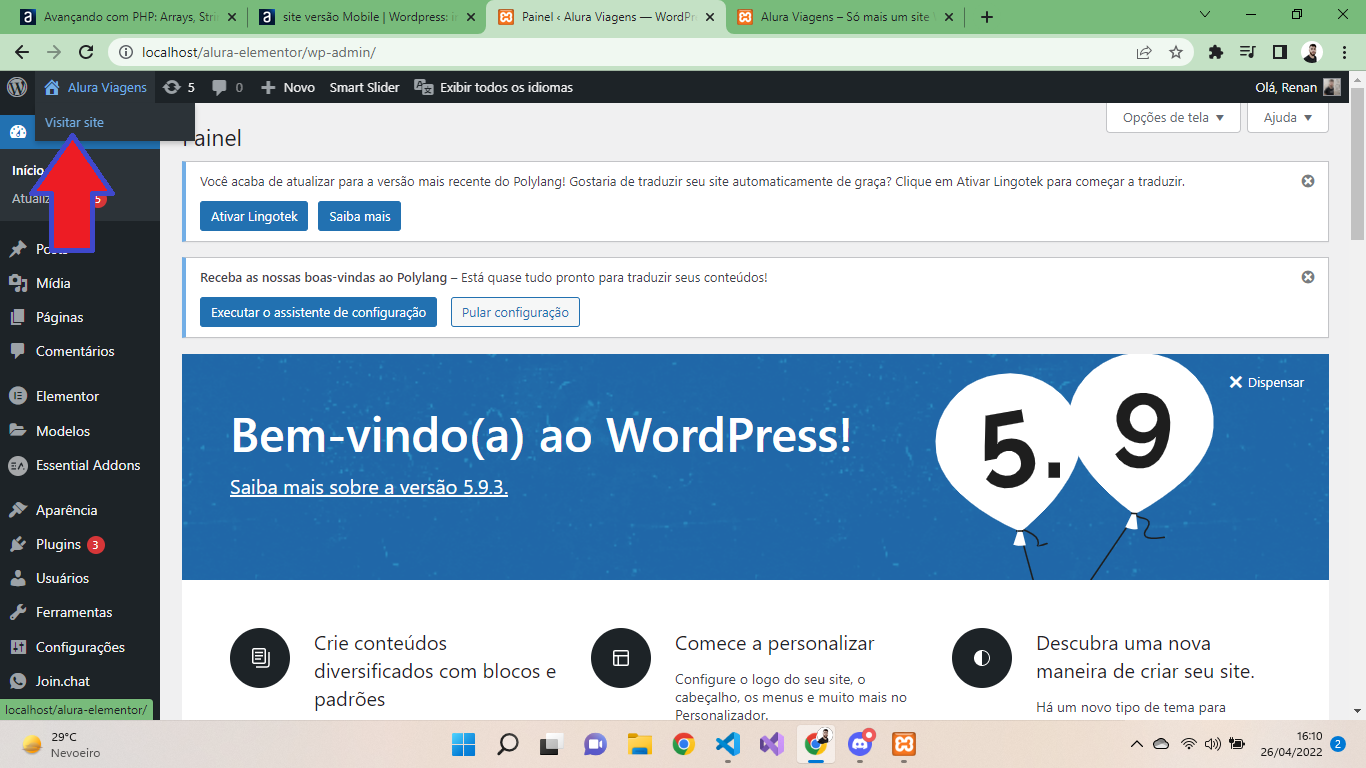Go back with the browser back arrow
1366x768 pixels.
pos(22,52)
